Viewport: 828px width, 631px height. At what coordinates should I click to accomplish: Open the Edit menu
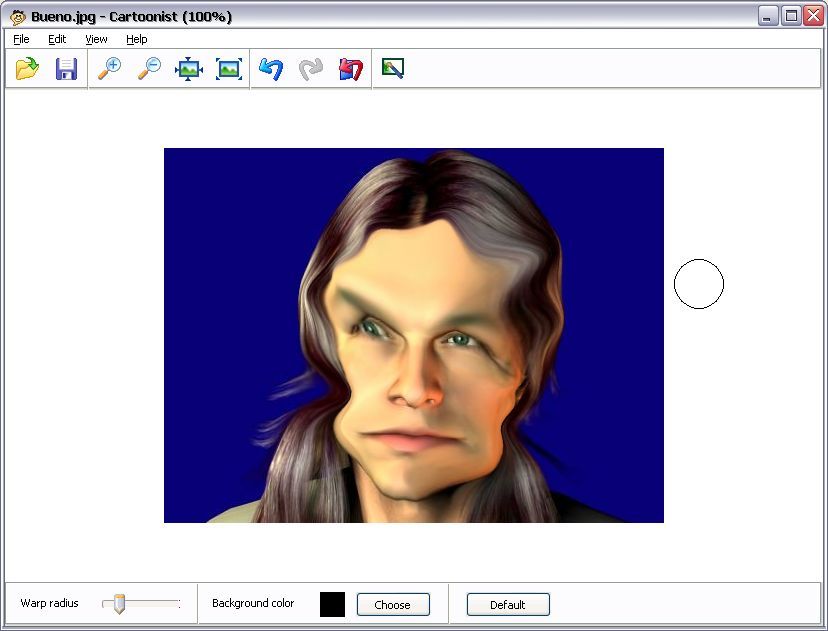pos(57,39)
